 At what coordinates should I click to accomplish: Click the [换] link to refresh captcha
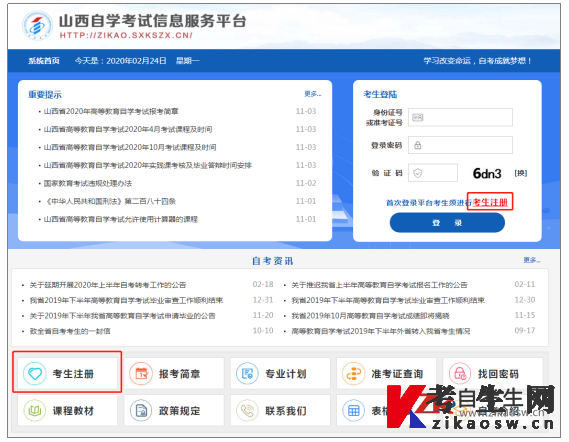pyautogui.click(x=521, y=173)
